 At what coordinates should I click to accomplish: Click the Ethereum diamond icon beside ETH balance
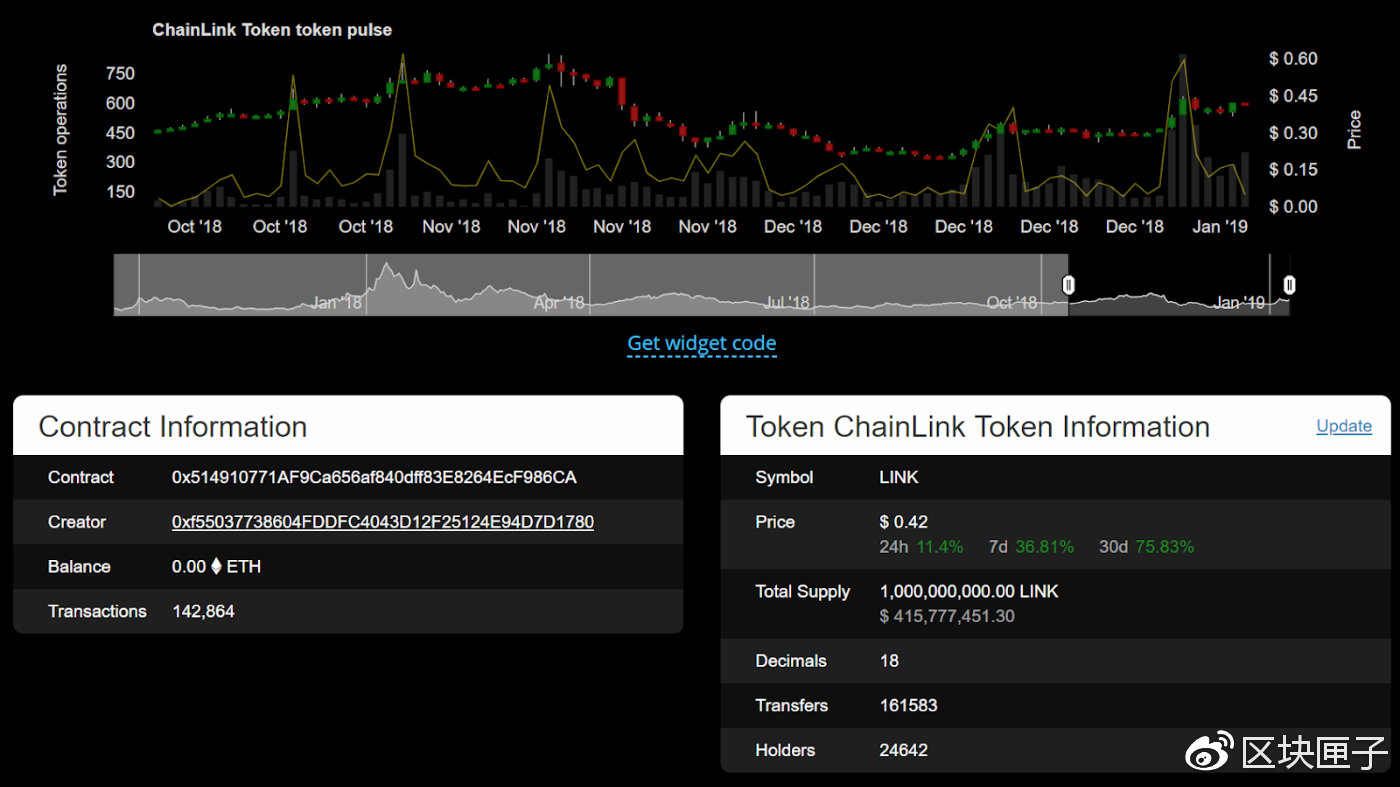click(216, 566)
